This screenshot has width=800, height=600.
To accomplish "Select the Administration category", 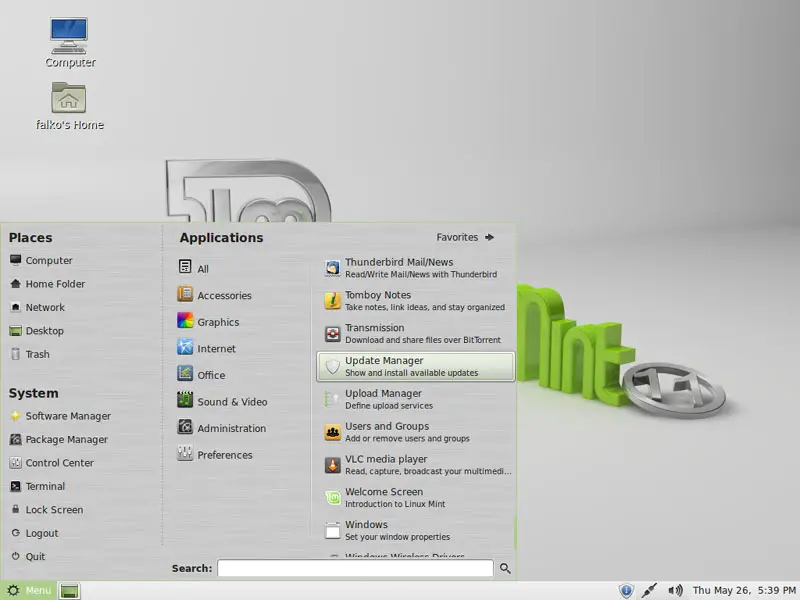I will tap(221, 428).
